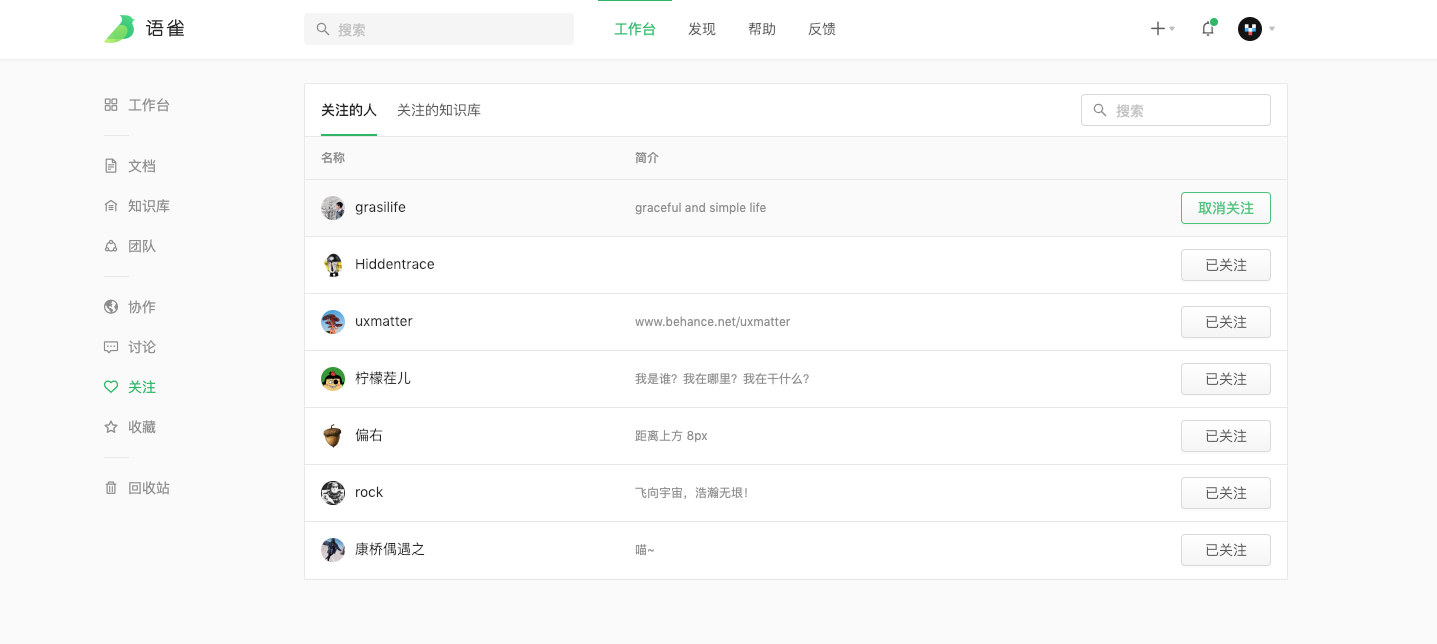Click the Yuque bird logo
Image resolution: width=1437 pixels, height=644 pixels.
tap(119, 29)
